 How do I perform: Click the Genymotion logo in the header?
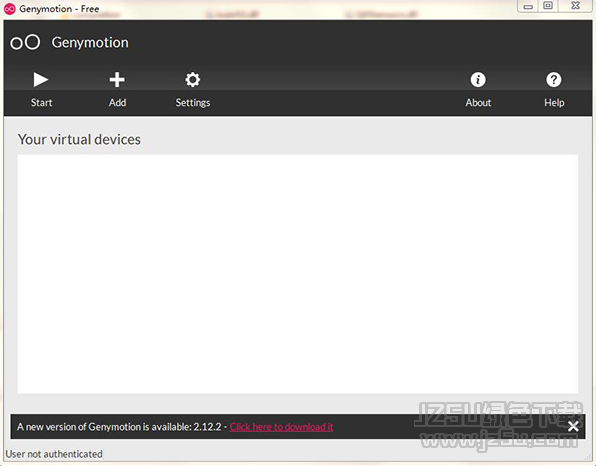25,42
